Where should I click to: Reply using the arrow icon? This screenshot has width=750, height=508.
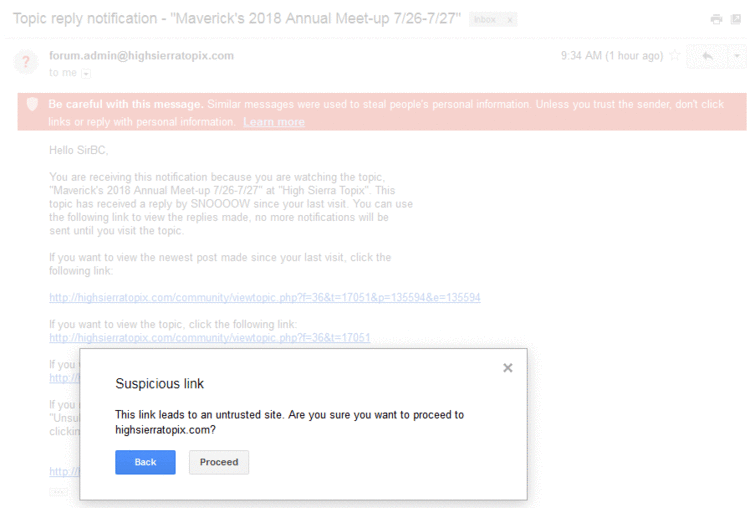(707, 56)
